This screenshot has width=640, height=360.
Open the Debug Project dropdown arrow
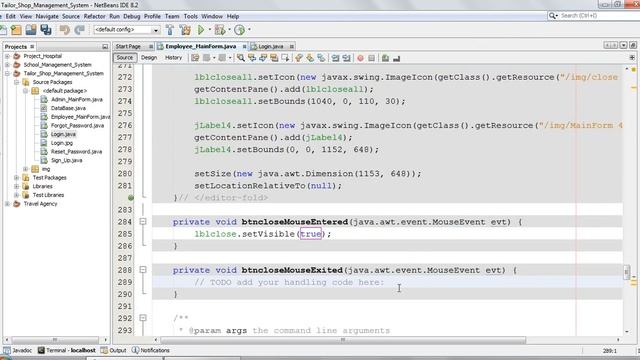tap(229, 30)
